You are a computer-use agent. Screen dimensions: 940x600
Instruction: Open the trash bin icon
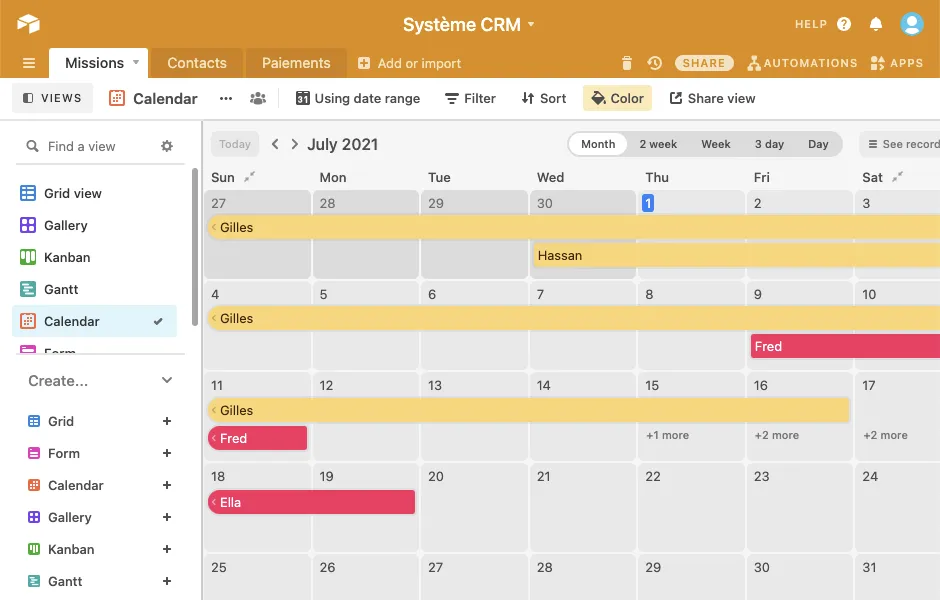[626, 63]
